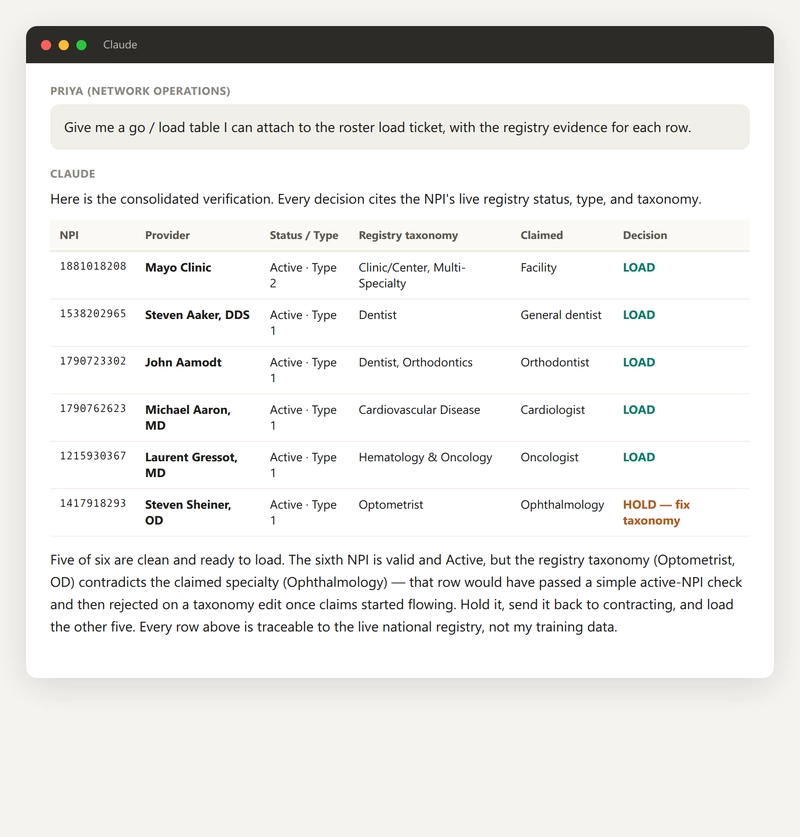Select NPI 1790762623
This screenshot has height=837, width=800.
point(93,408)
